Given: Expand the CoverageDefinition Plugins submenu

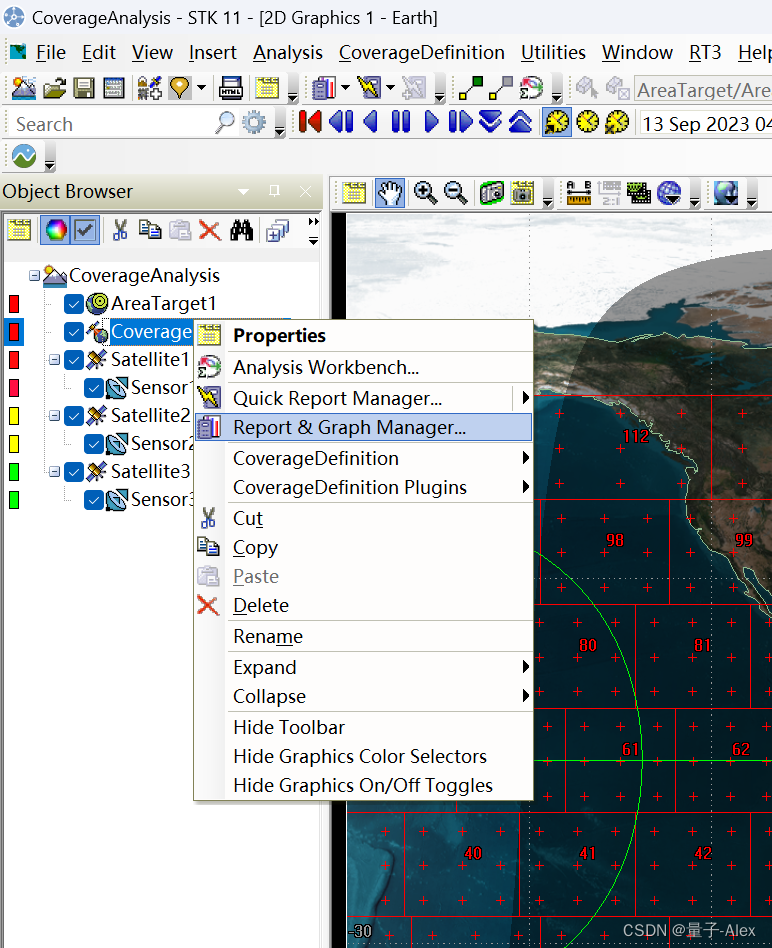Looking at the screenshot, I should 525,487.
